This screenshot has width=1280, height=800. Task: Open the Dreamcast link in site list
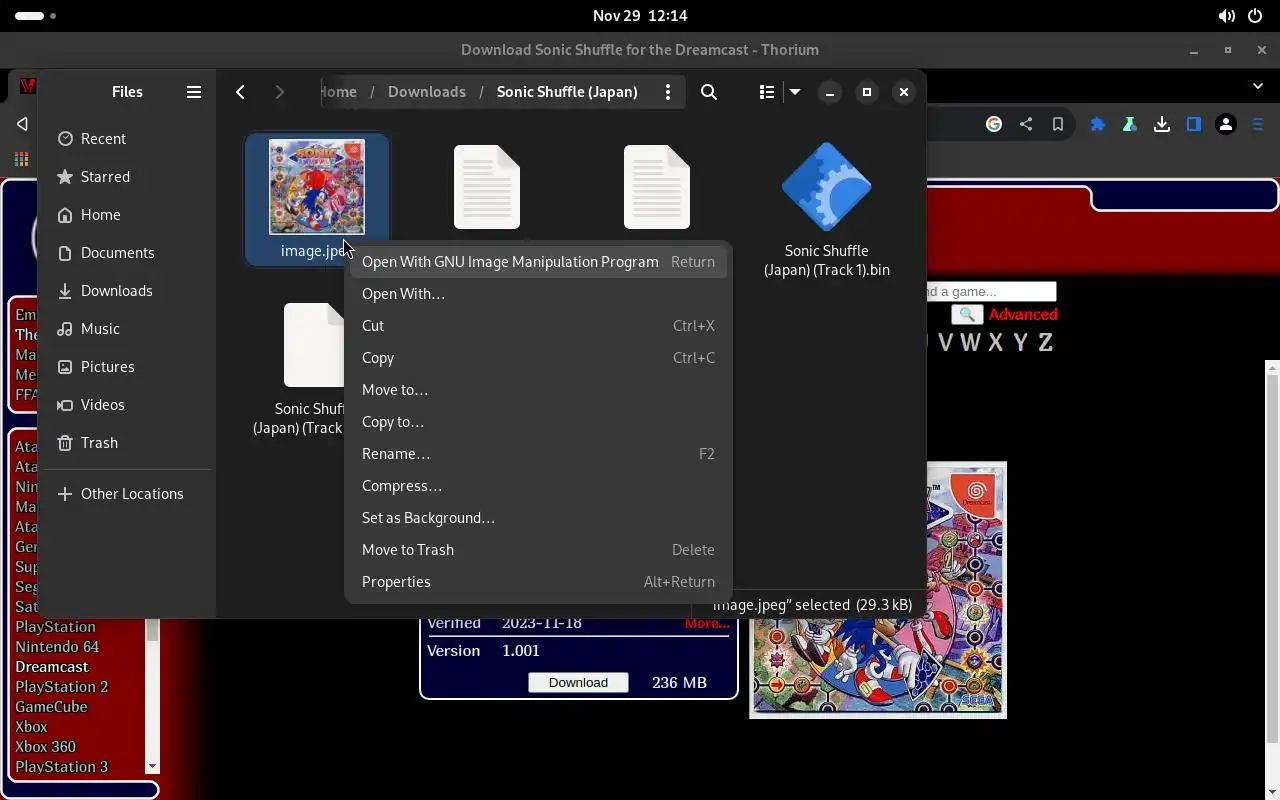click(52, 667)
